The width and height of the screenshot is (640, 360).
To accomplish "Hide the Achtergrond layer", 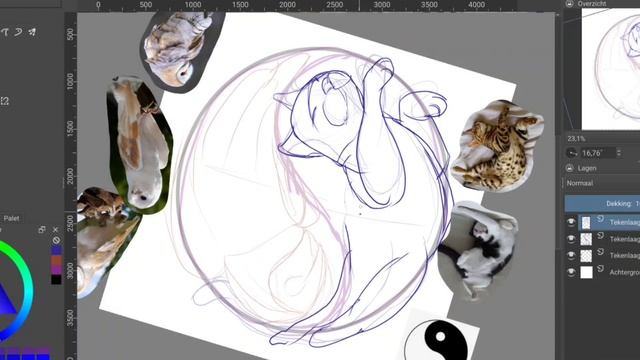I will (571, 271).
